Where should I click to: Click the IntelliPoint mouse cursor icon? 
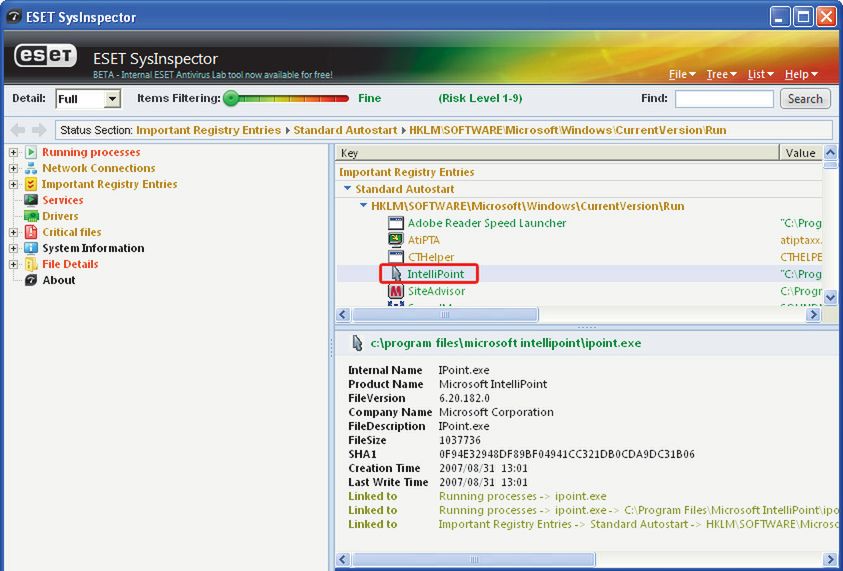[x=396, y=274]
